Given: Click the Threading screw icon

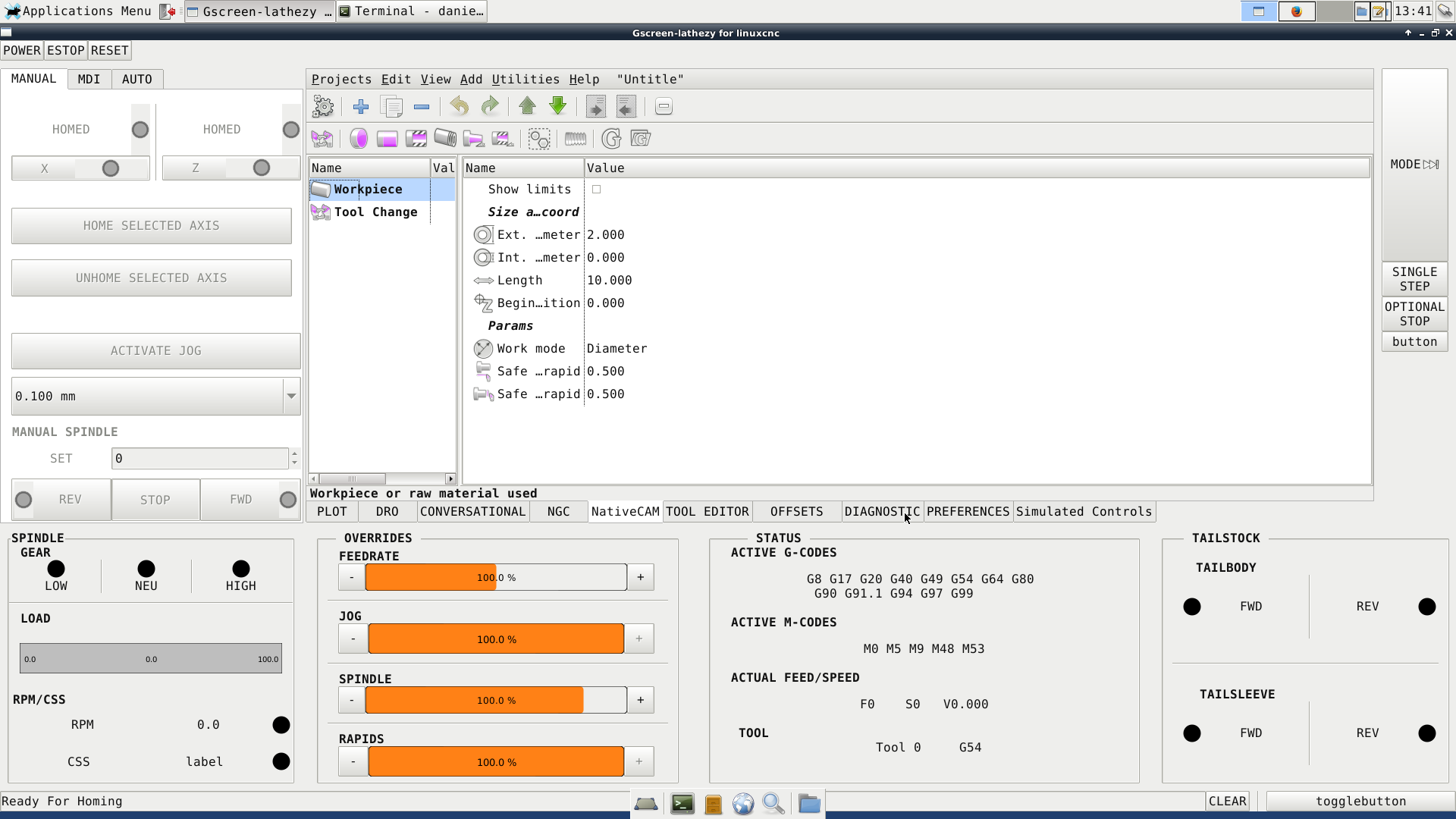Looking at the screenshot, I should 576,139.
